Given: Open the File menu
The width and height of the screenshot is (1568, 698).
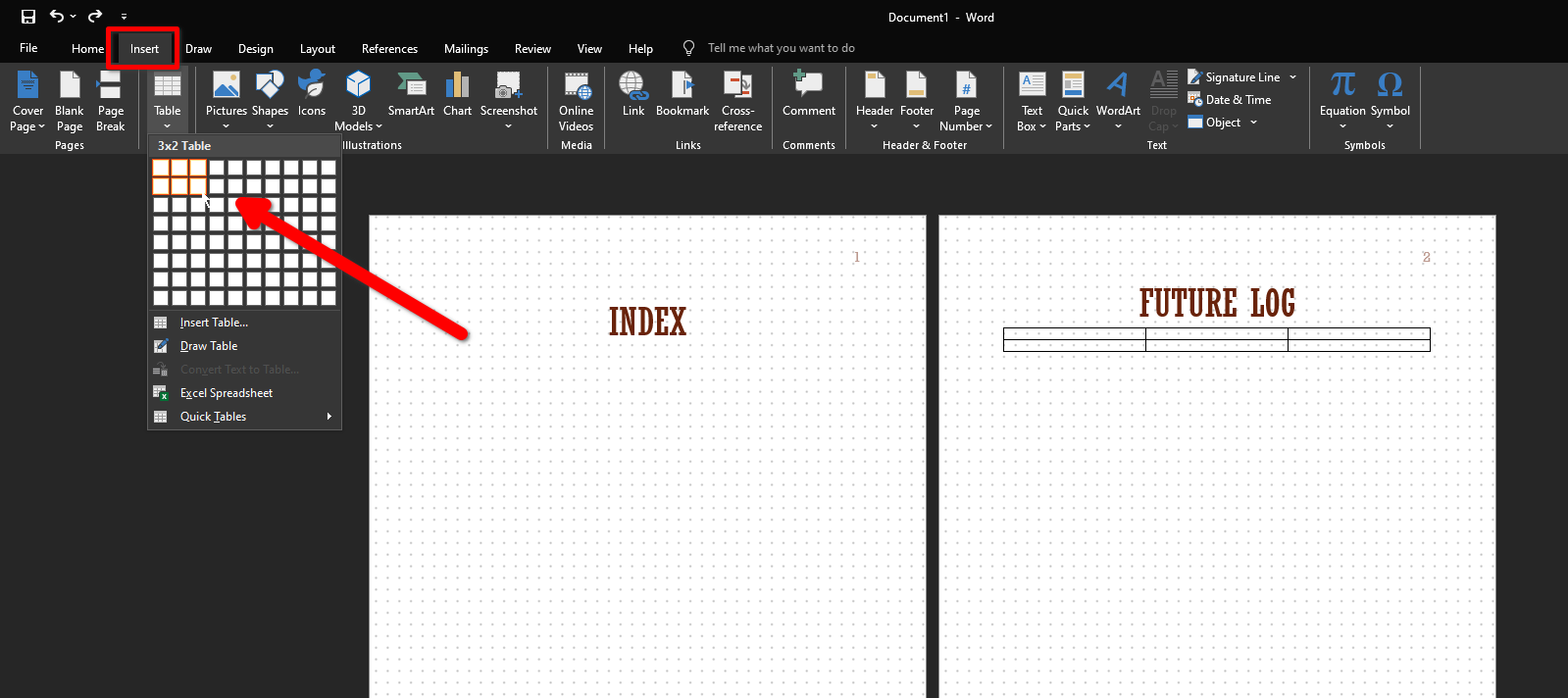Looking at the screenshot, I should click(x=28, y=48).
